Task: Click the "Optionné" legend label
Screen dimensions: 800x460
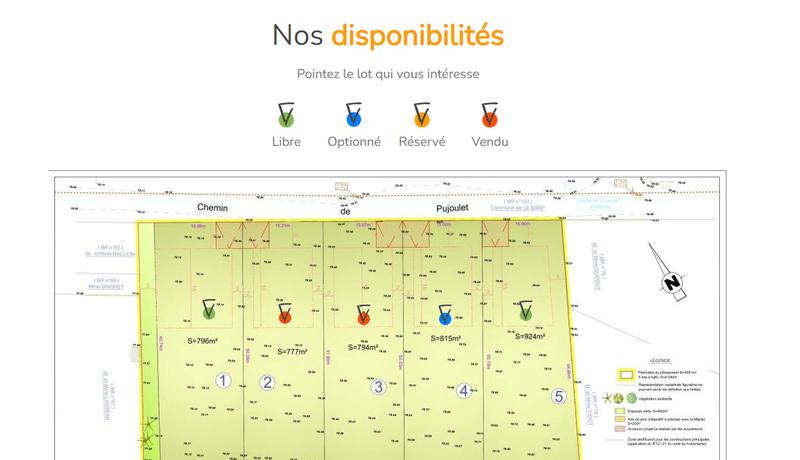Action: click(354, 142)
